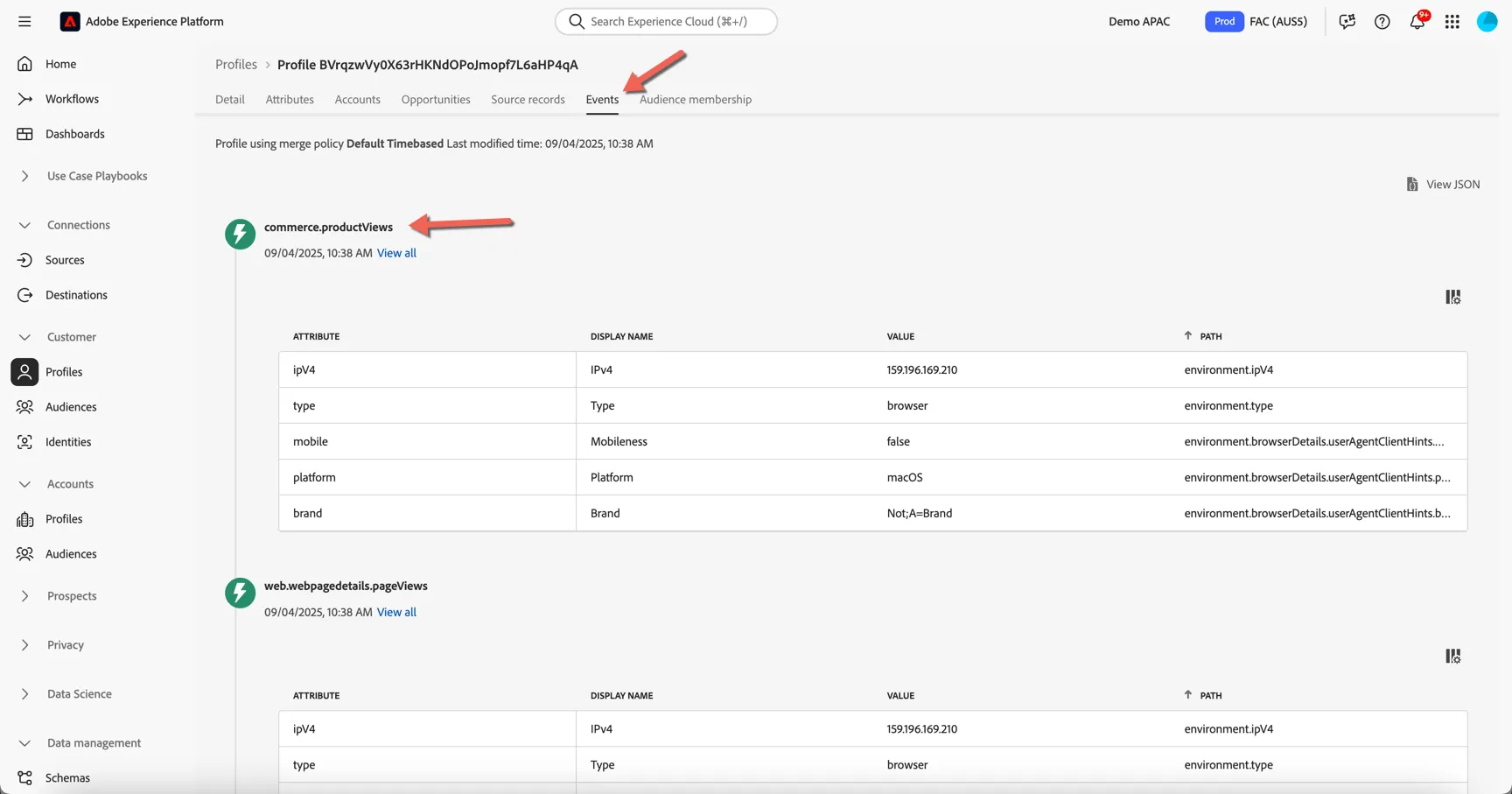This screenshot has width=1512, height=794.
Task: Open column settings for web.webpagedetails.pageViews table
Action: (1452, 656)
